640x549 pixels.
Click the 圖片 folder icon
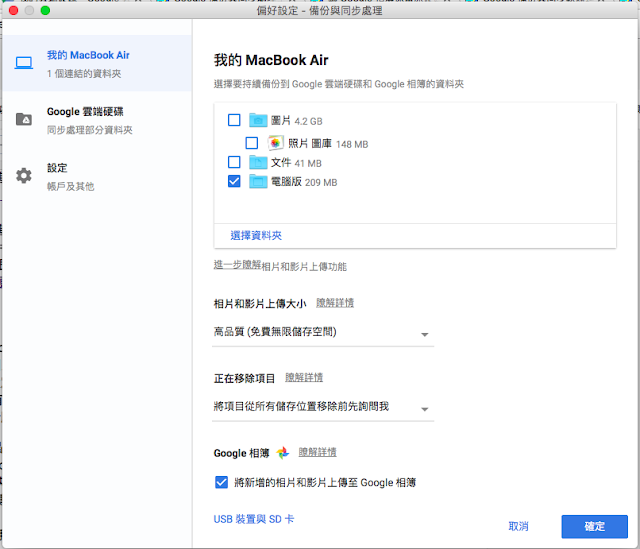pyautogui.click(x=258, y=120)
